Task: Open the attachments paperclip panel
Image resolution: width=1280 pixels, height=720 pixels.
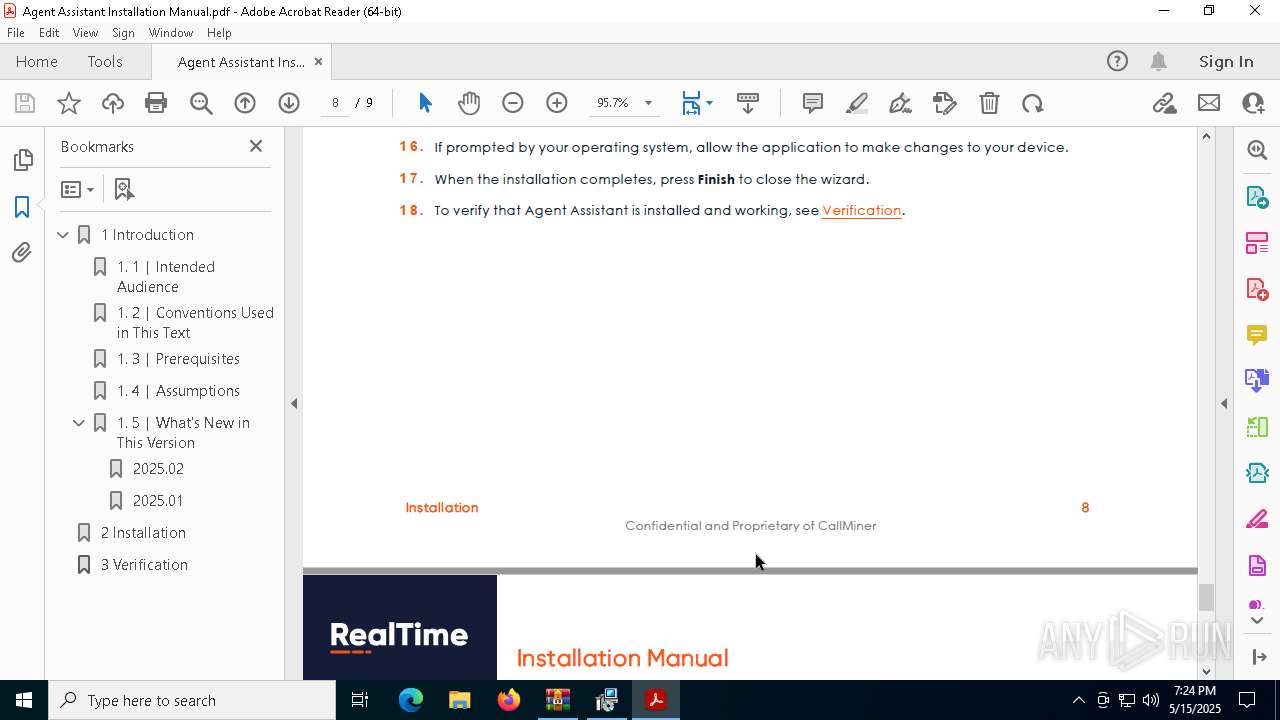Action: coord(22,253)
